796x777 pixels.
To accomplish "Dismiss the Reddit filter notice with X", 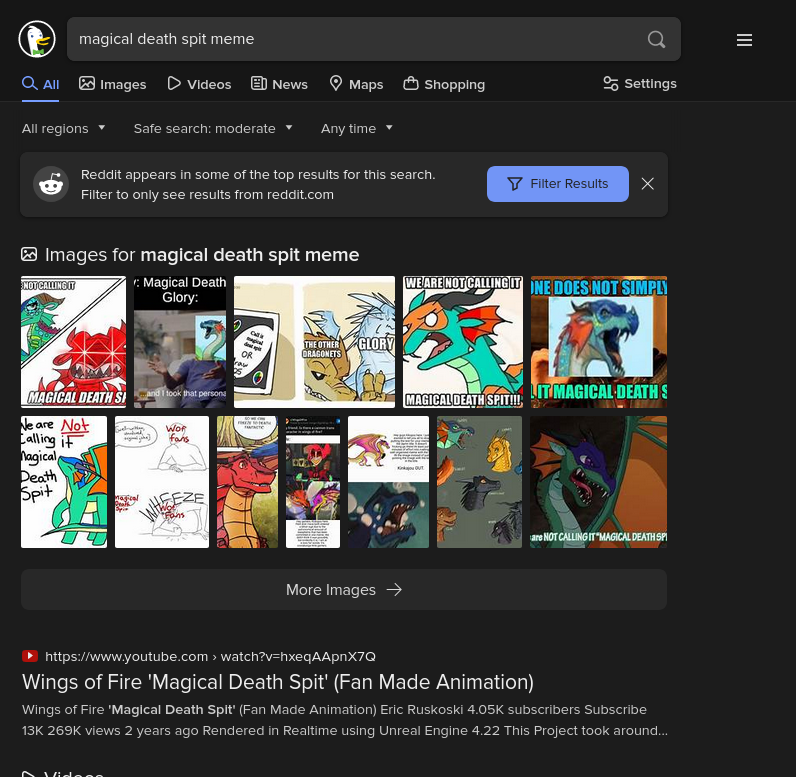I will click(x=647, y=184).
